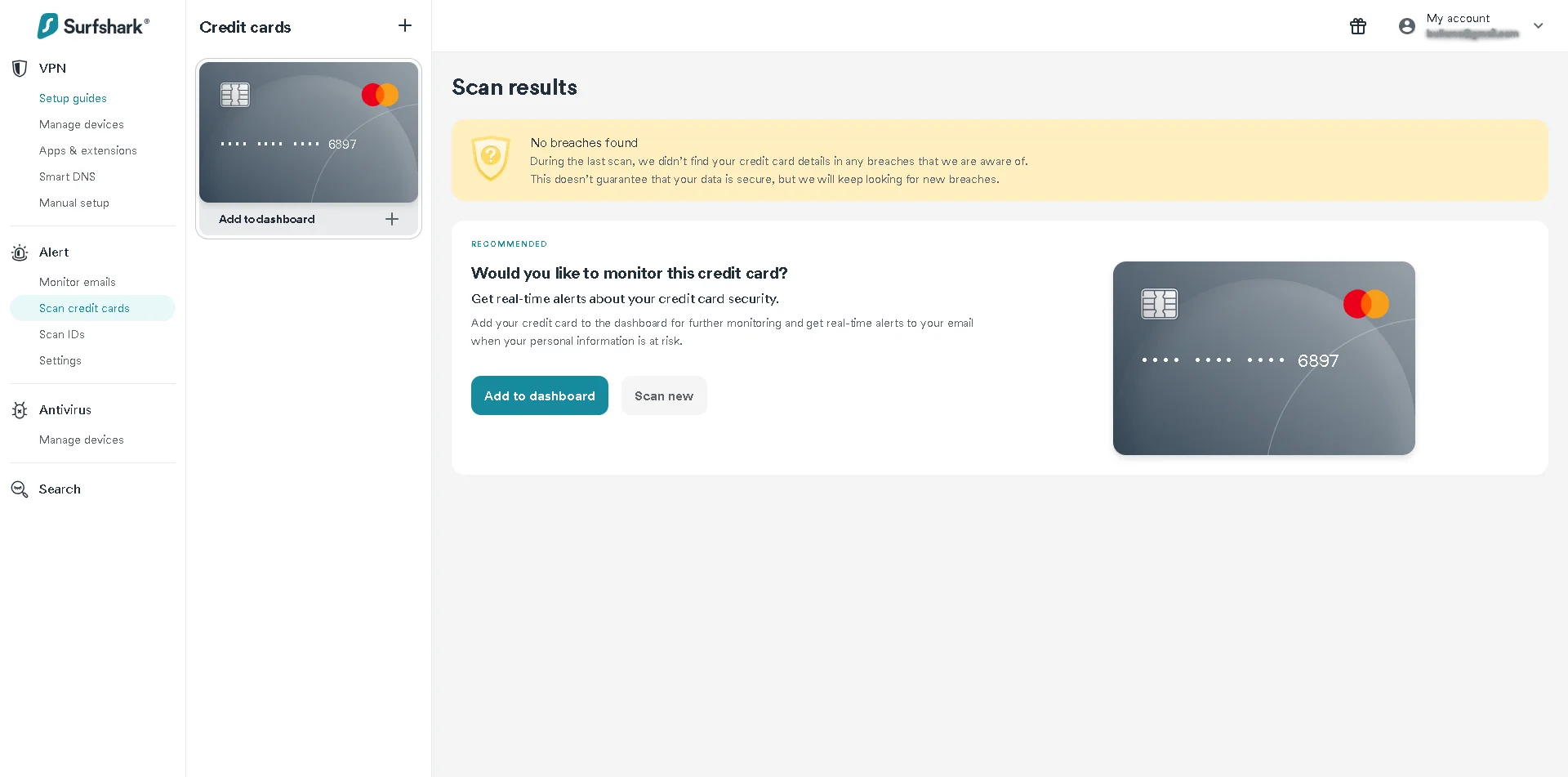Select Scan credit cards menu item

84,308
